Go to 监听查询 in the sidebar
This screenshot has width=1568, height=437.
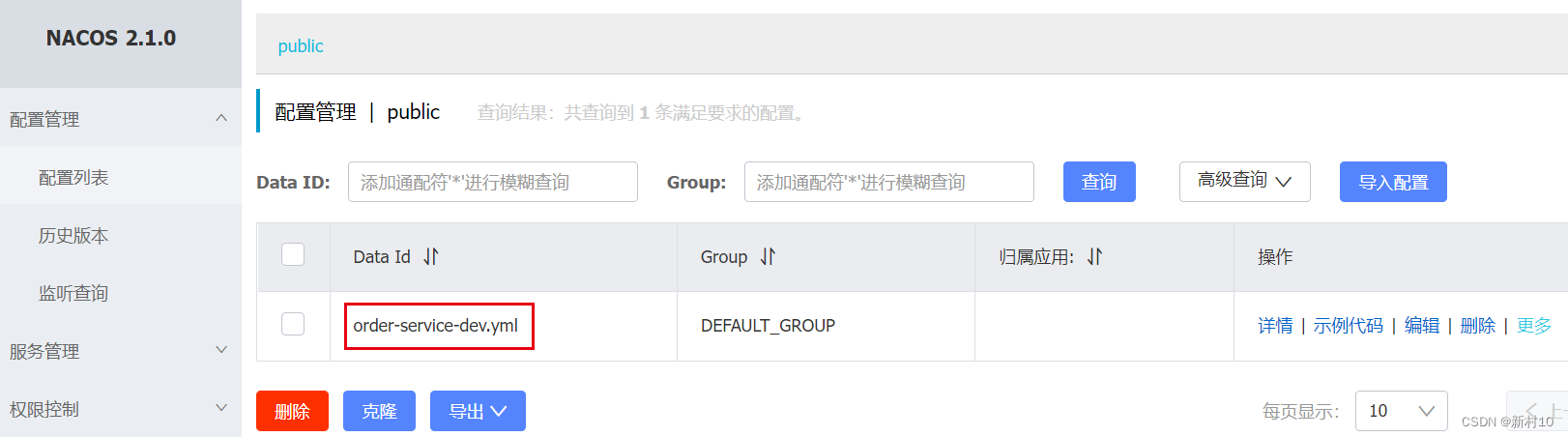73,293
